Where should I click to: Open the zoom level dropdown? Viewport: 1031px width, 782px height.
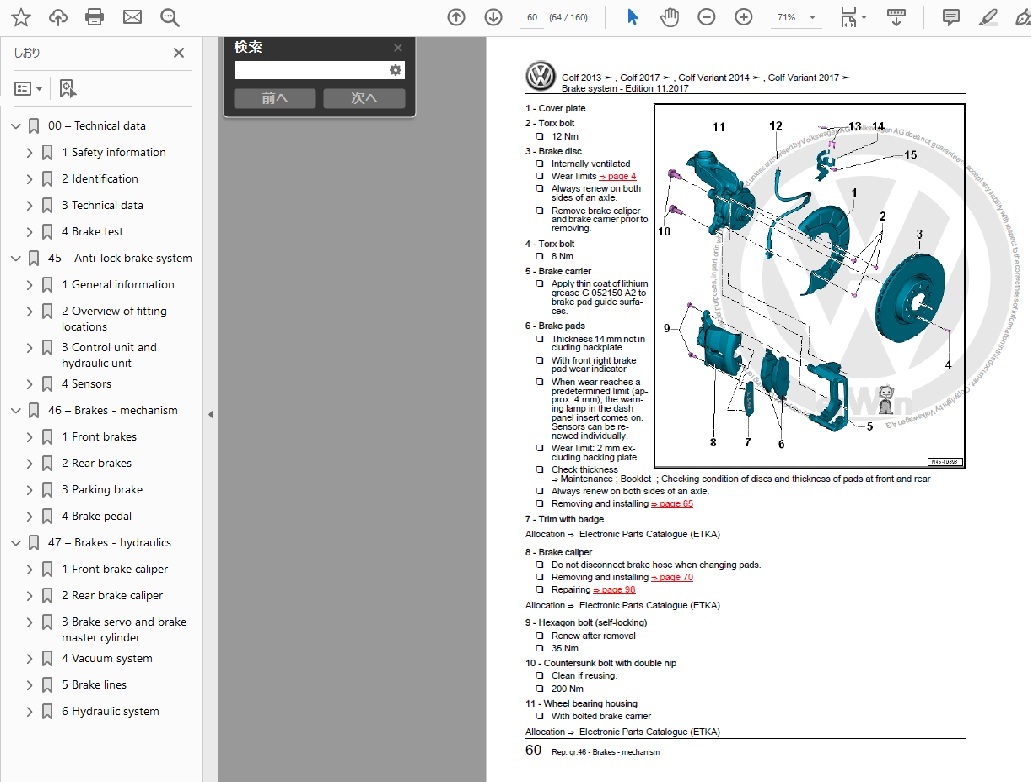(x=813, y=17)
